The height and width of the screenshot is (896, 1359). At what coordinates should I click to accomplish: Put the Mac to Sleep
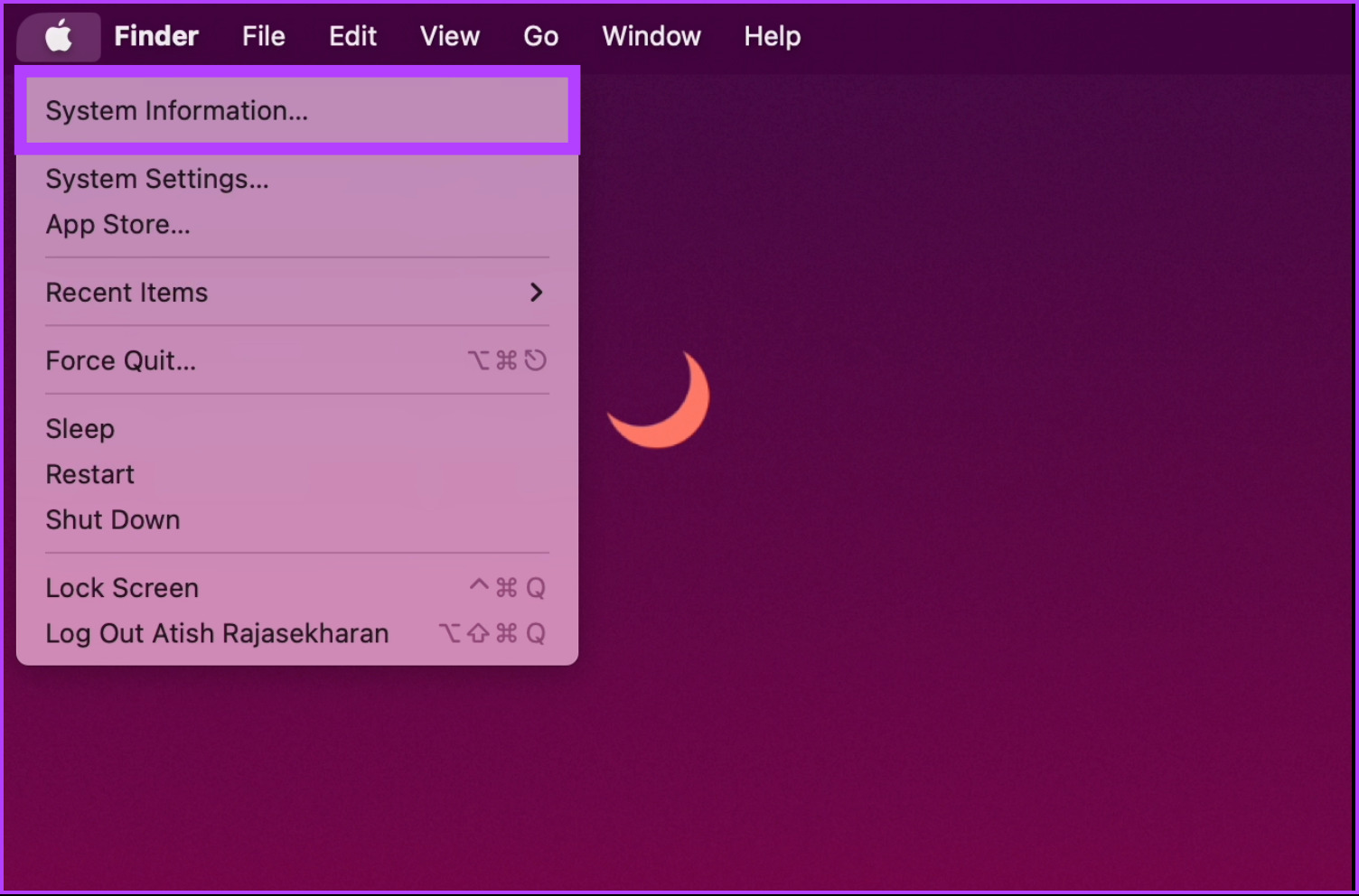tap(80, 428)
